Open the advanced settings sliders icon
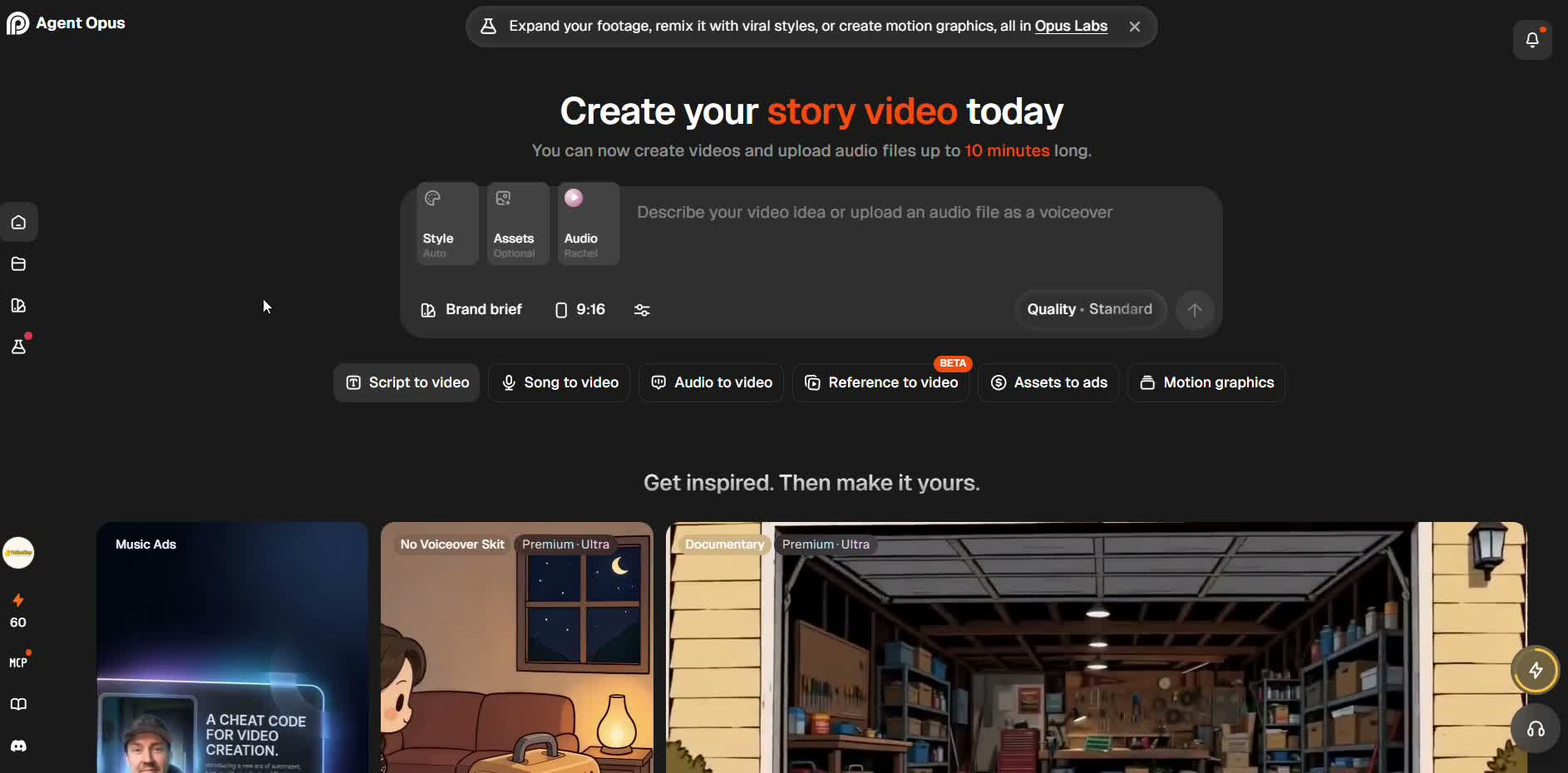This screenshot has height=773, width=1568. pos(642,310)
